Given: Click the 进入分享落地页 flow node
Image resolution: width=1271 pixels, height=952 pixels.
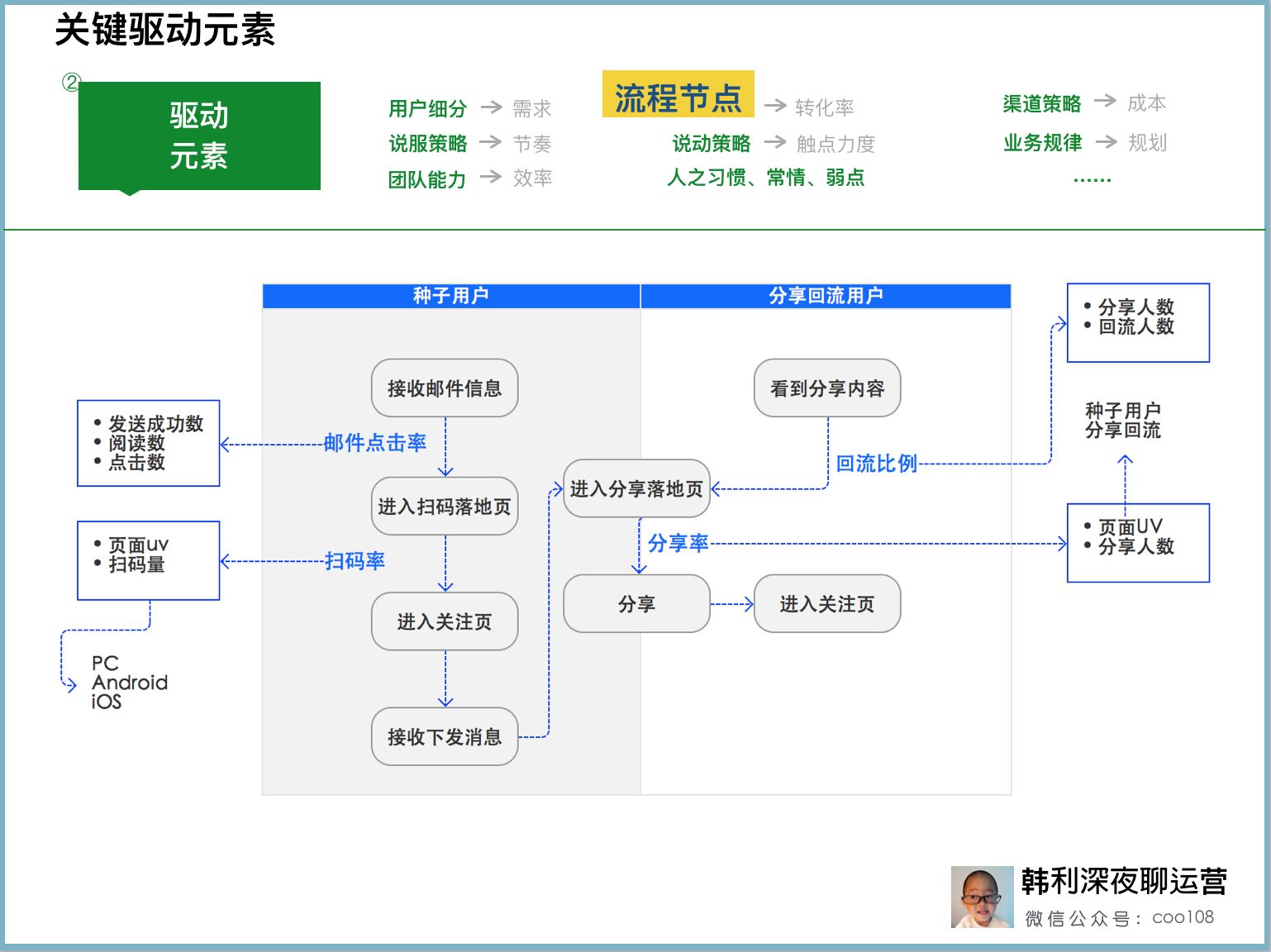Looking at the screenshot, I should point(636,488).
